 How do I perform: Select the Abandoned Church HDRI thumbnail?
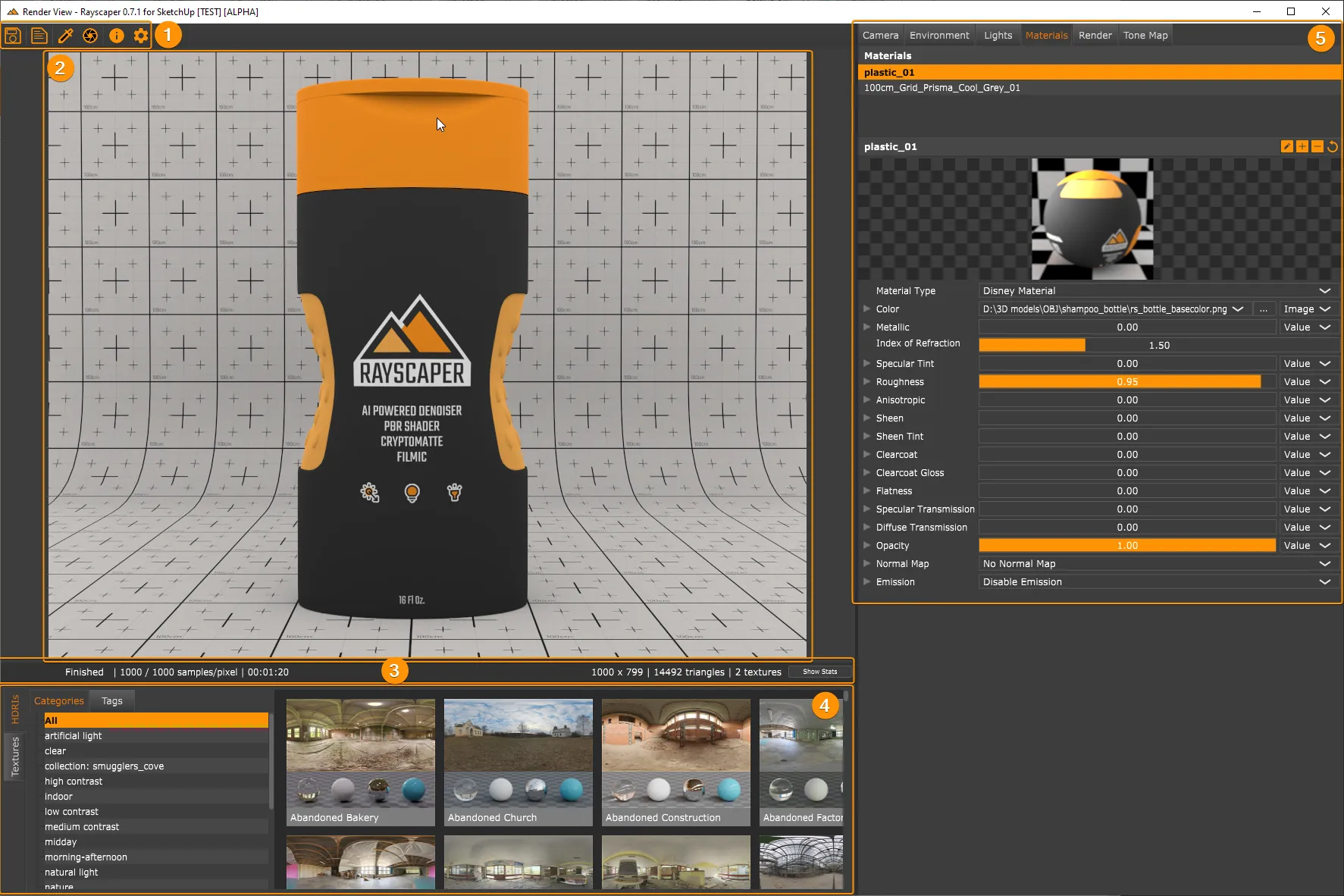pos(518,758)
